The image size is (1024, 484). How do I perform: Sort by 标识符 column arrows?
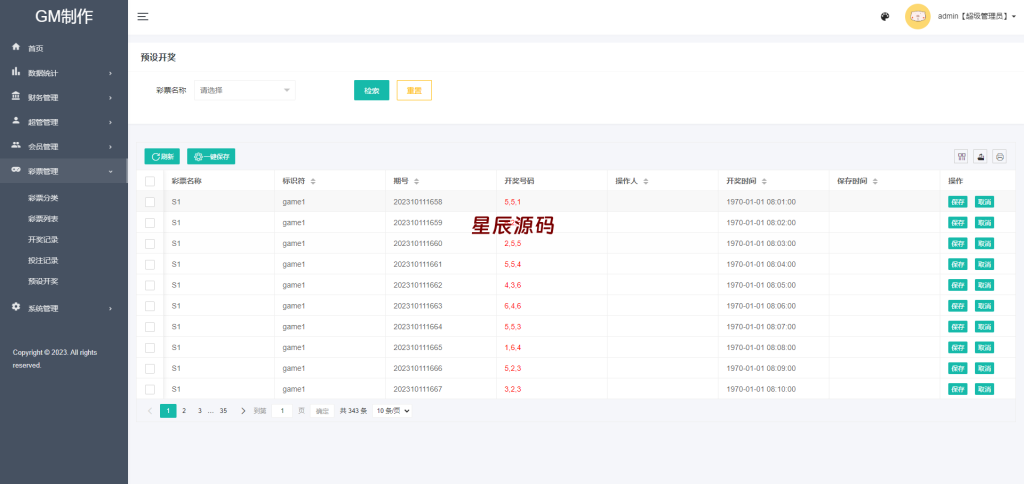tap(313, 181)
